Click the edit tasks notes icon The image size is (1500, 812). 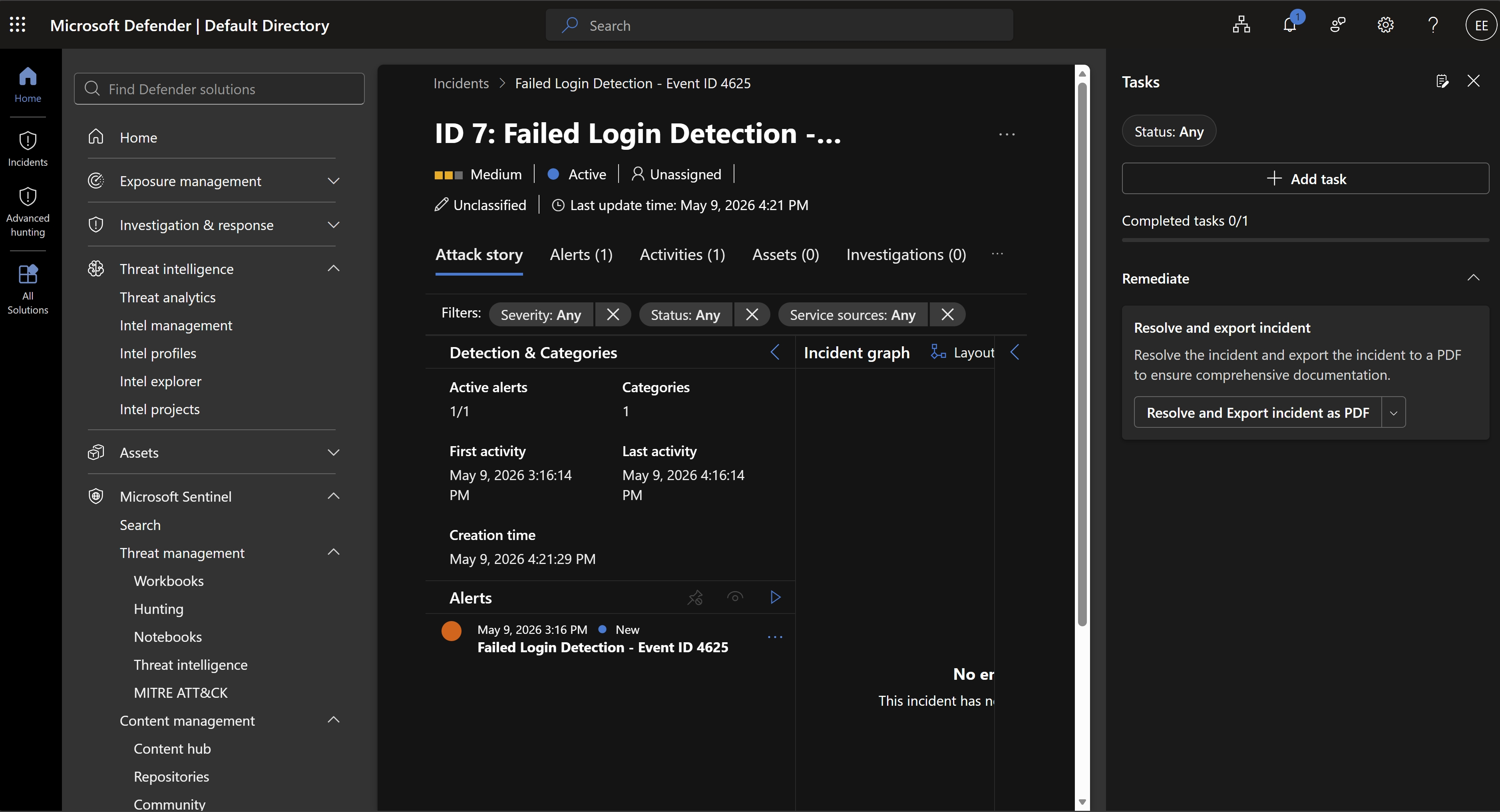(x=1442, y=81)
